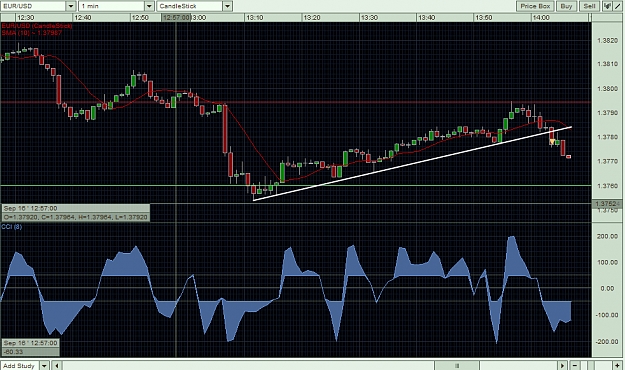Click the zoom in plus button
The image size is (625, 370).
click(618, 365)
